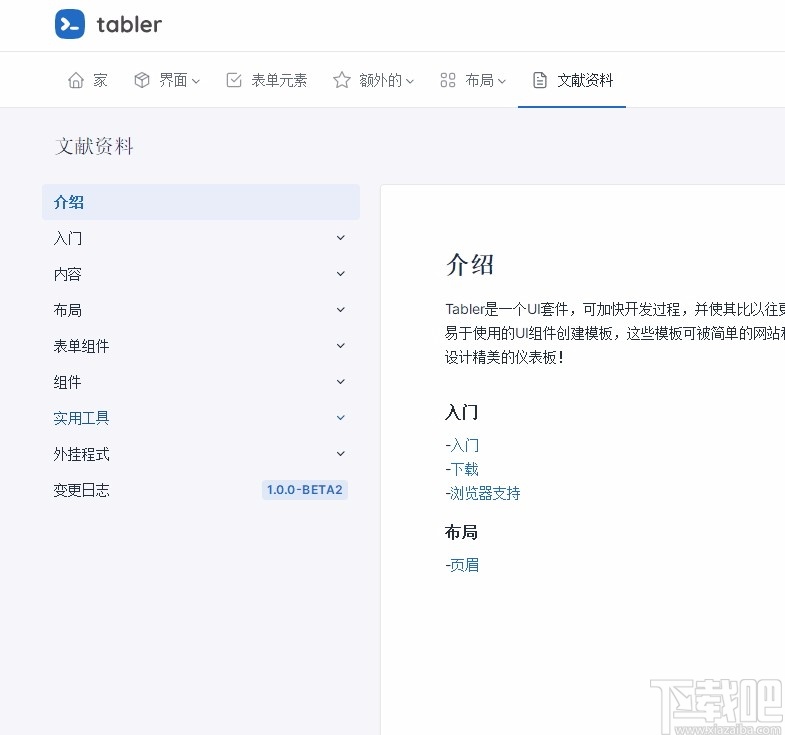Click the 文献资料 page title
785x735 pixels.
point(94,146)
